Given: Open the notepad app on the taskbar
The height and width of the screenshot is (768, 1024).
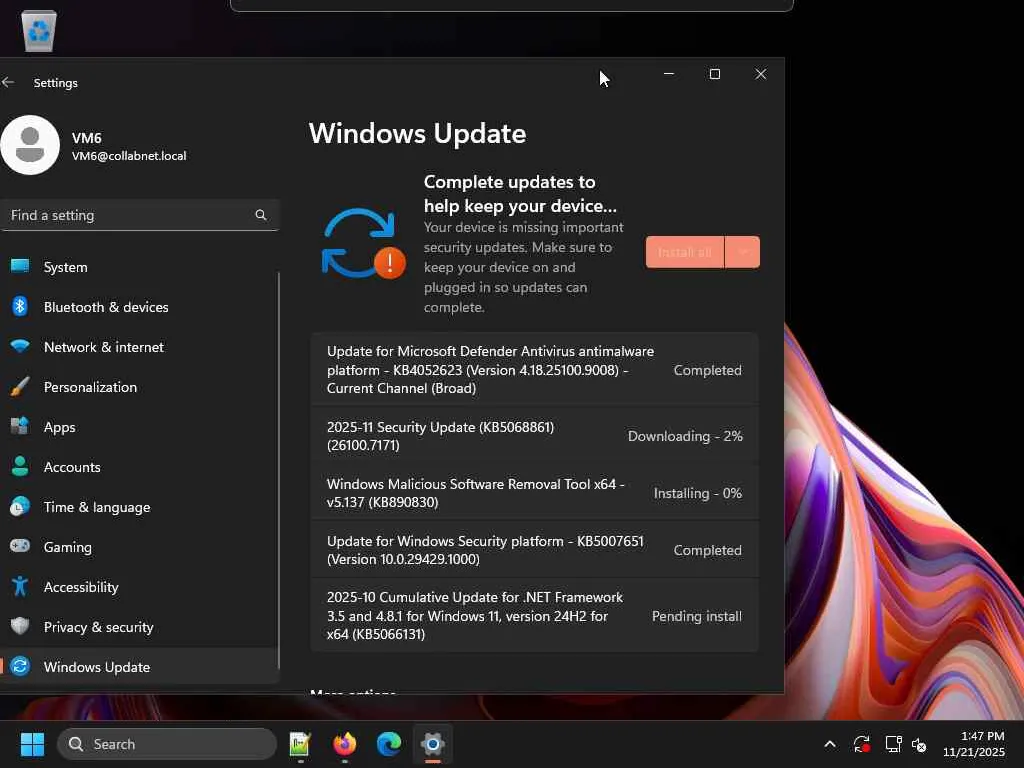Looking at the screenshot, I should click(300, 744).
